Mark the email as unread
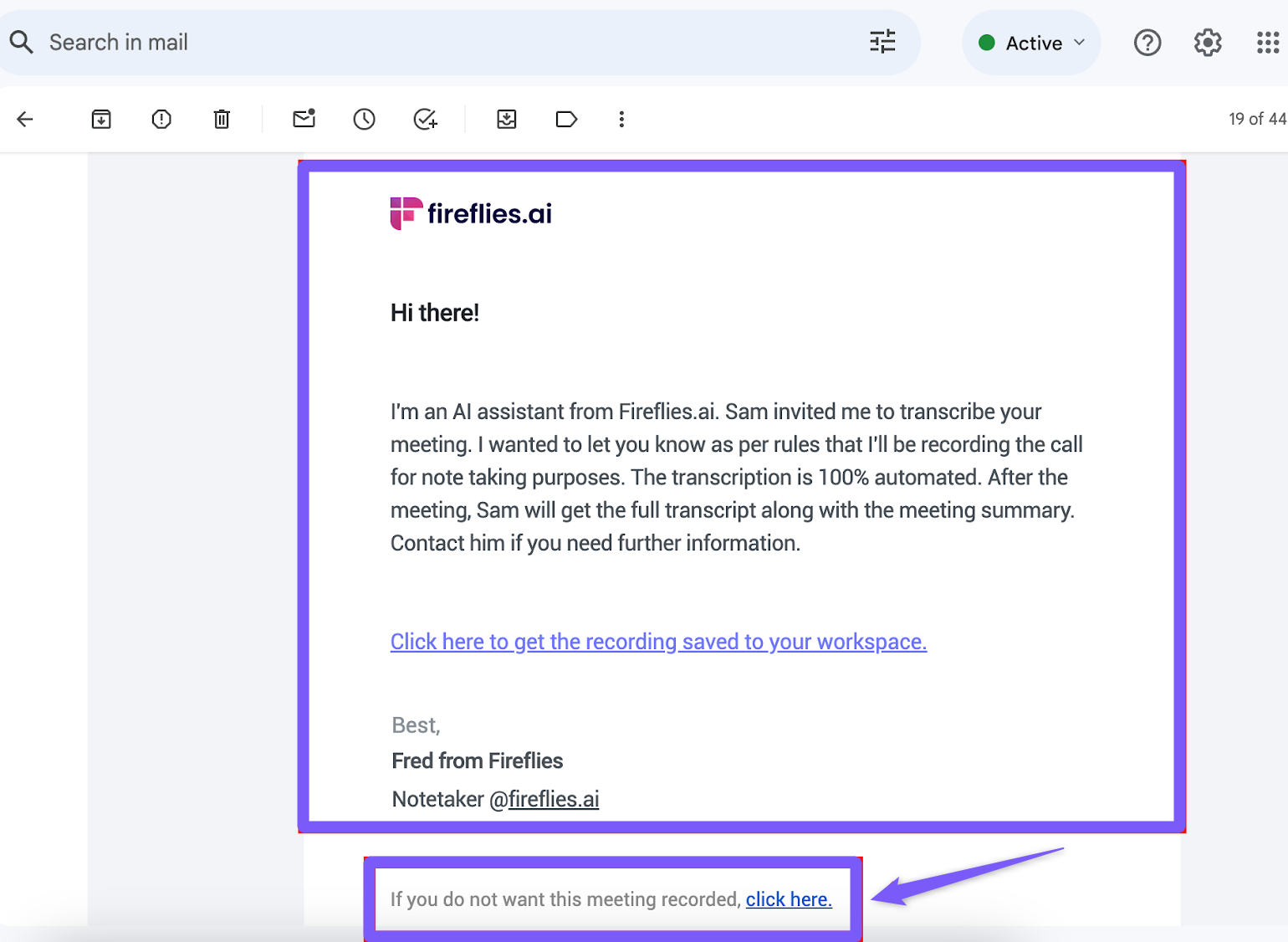This screenshot has width=1288, height=942. click(x=304, y=119)
